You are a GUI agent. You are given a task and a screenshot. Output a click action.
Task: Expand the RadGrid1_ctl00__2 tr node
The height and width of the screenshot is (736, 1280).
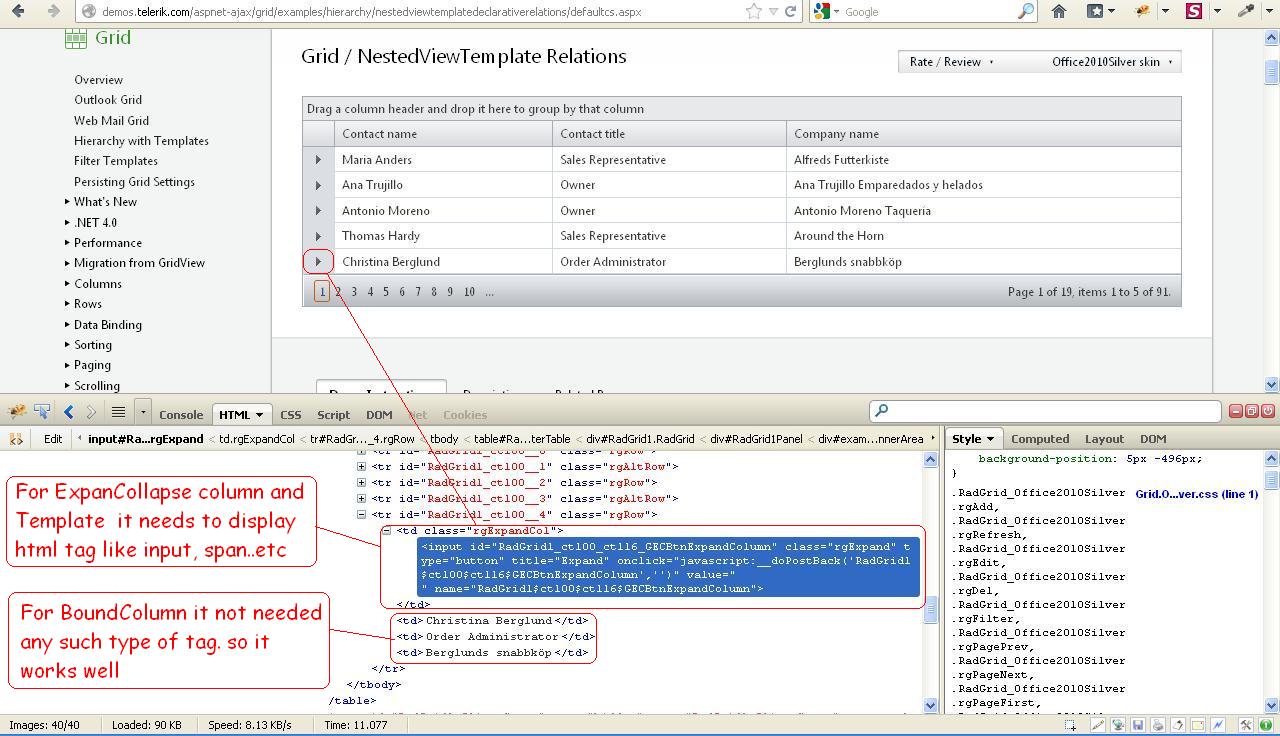[361, 483]
